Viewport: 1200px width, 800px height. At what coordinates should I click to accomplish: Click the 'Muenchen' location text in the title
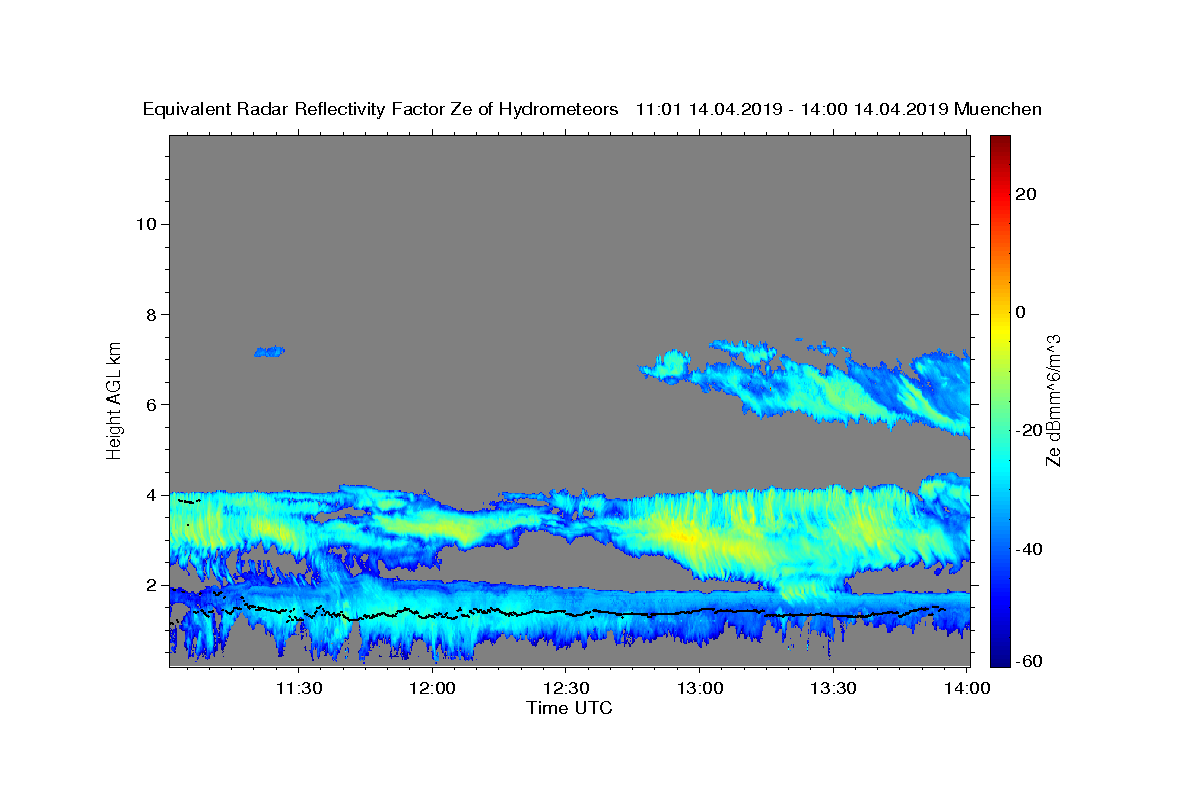(998, 110)
